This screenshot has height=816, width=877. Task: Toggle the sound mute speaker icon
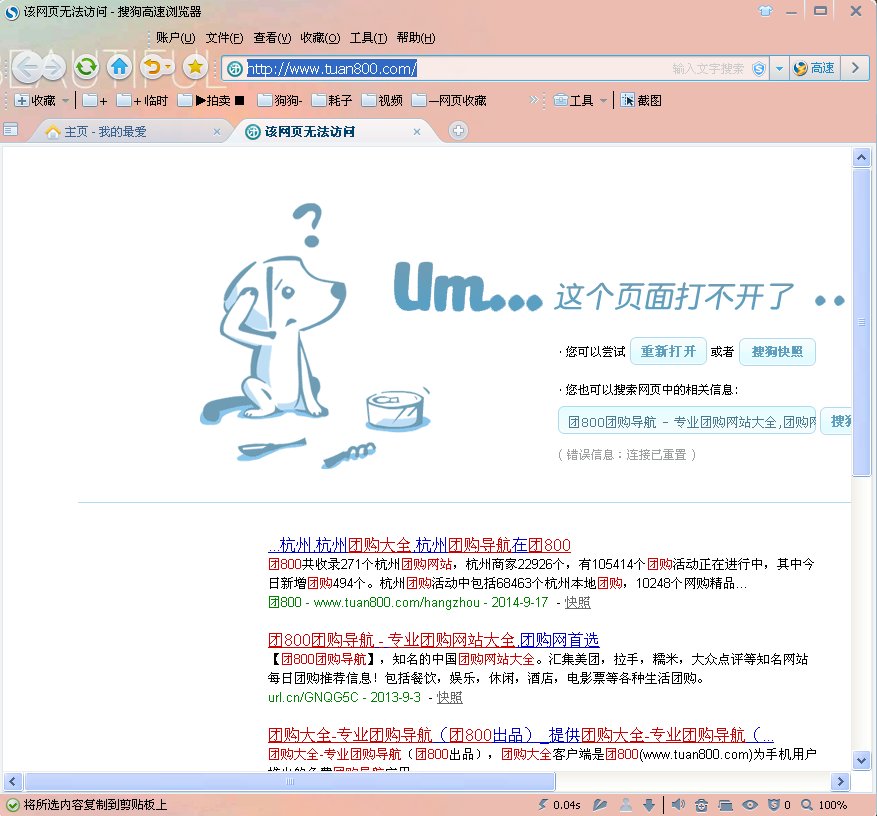click(x=678, y=804)
